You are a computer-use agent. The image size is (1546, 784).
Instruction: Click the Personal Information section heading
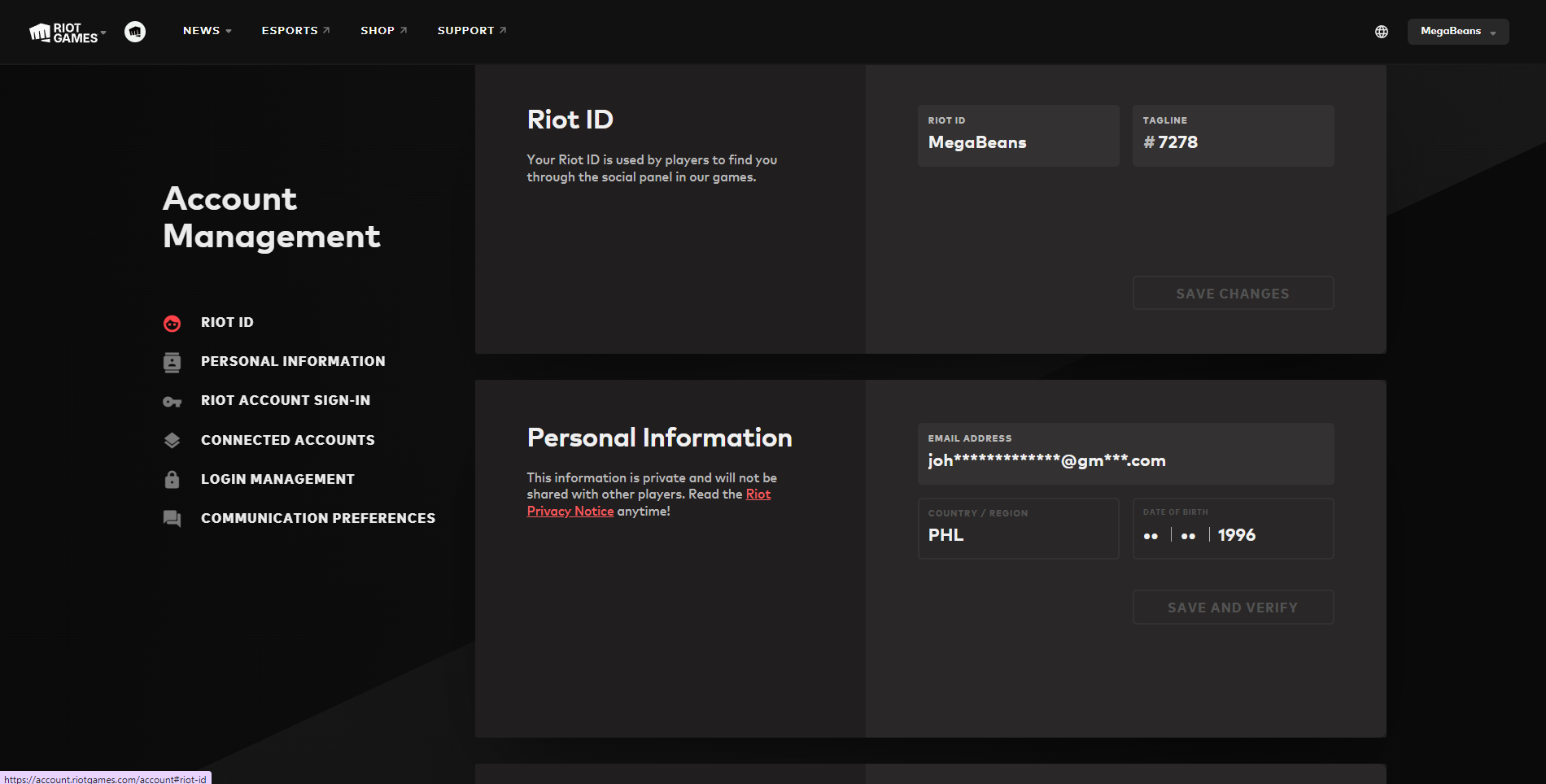660,438
